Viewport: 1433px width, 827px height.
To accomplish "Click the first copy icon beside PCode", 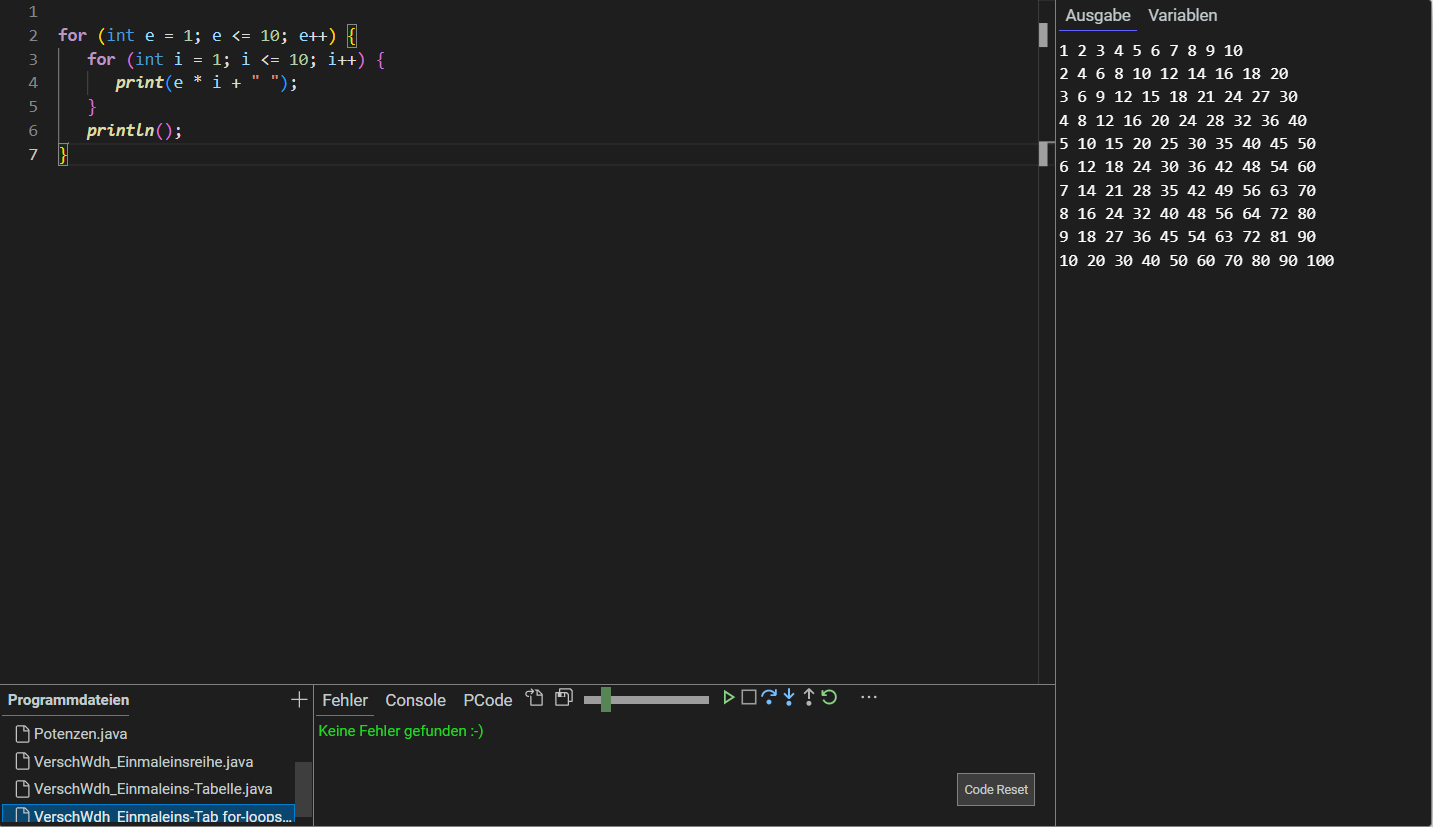I will (x=535, y=698).
